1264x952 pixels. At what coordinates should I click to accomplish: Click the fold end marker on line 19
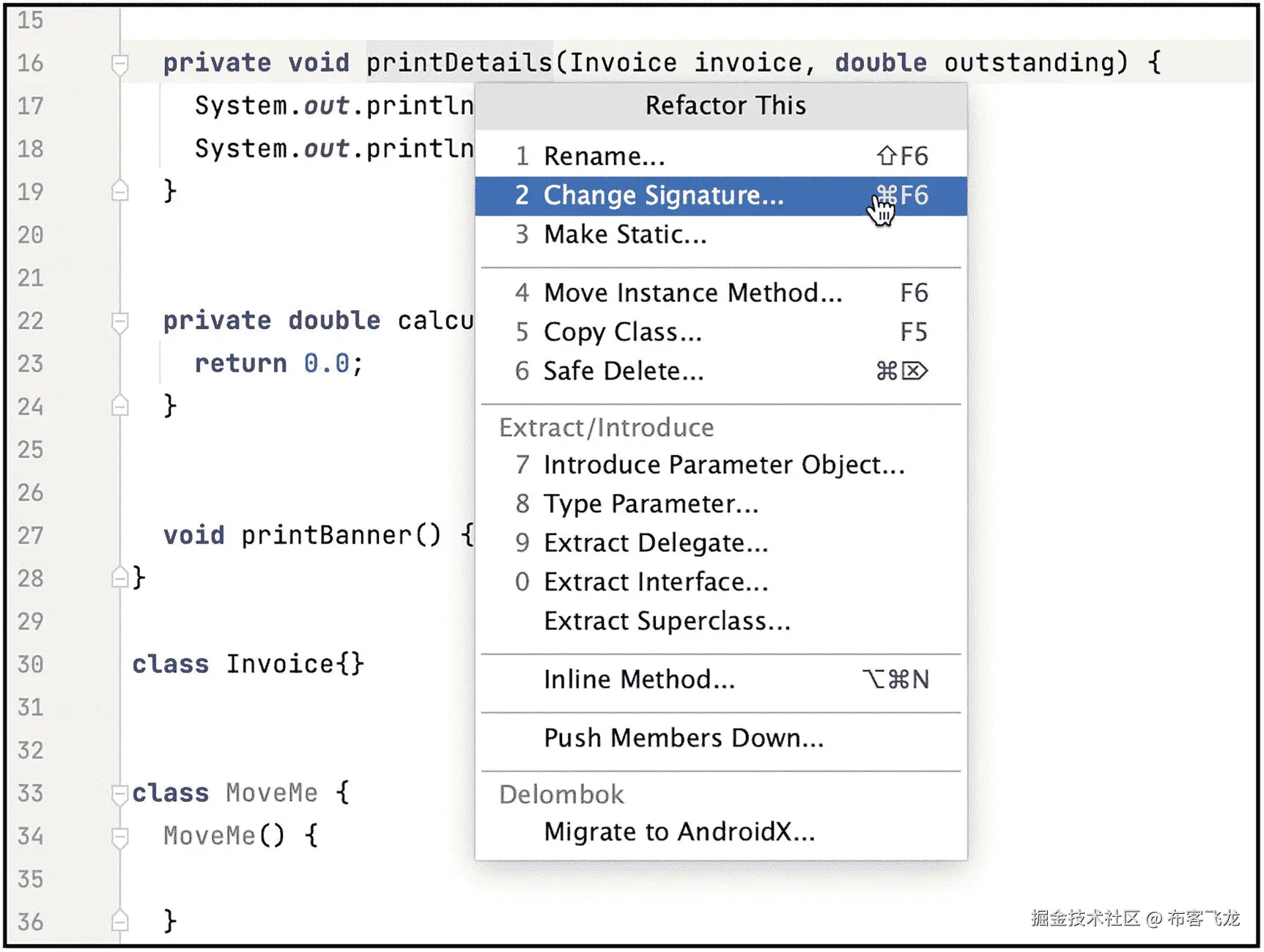click(119, 192)
